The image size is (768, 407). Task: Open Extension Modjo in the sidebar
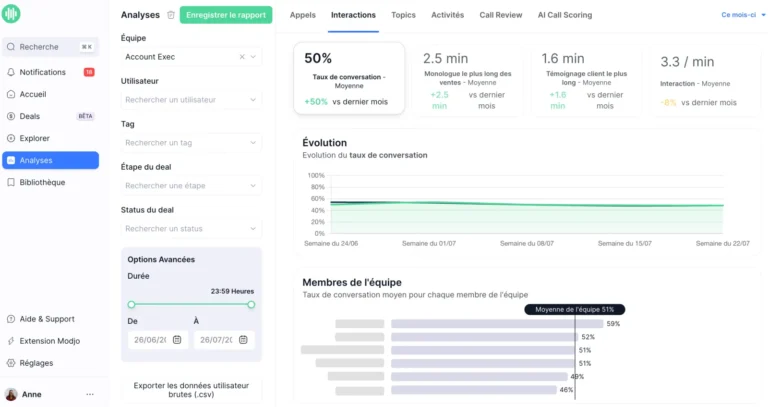50,341
